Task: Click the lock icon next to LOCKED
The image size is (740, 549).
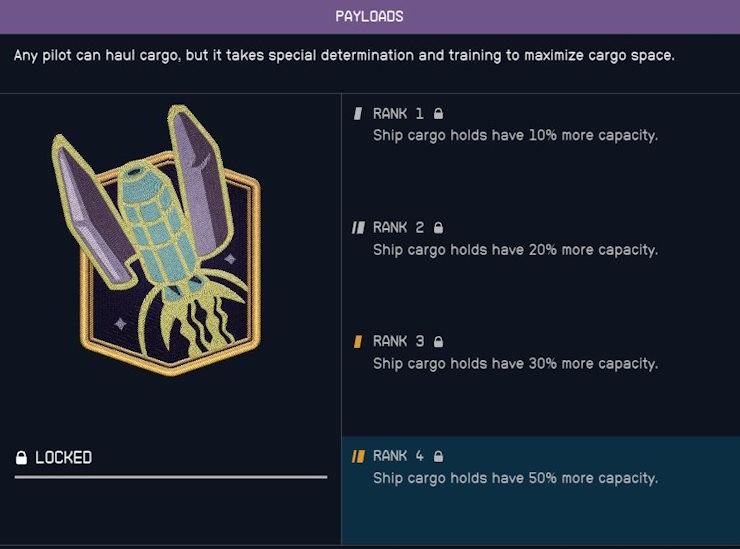Action: (21, 457)
